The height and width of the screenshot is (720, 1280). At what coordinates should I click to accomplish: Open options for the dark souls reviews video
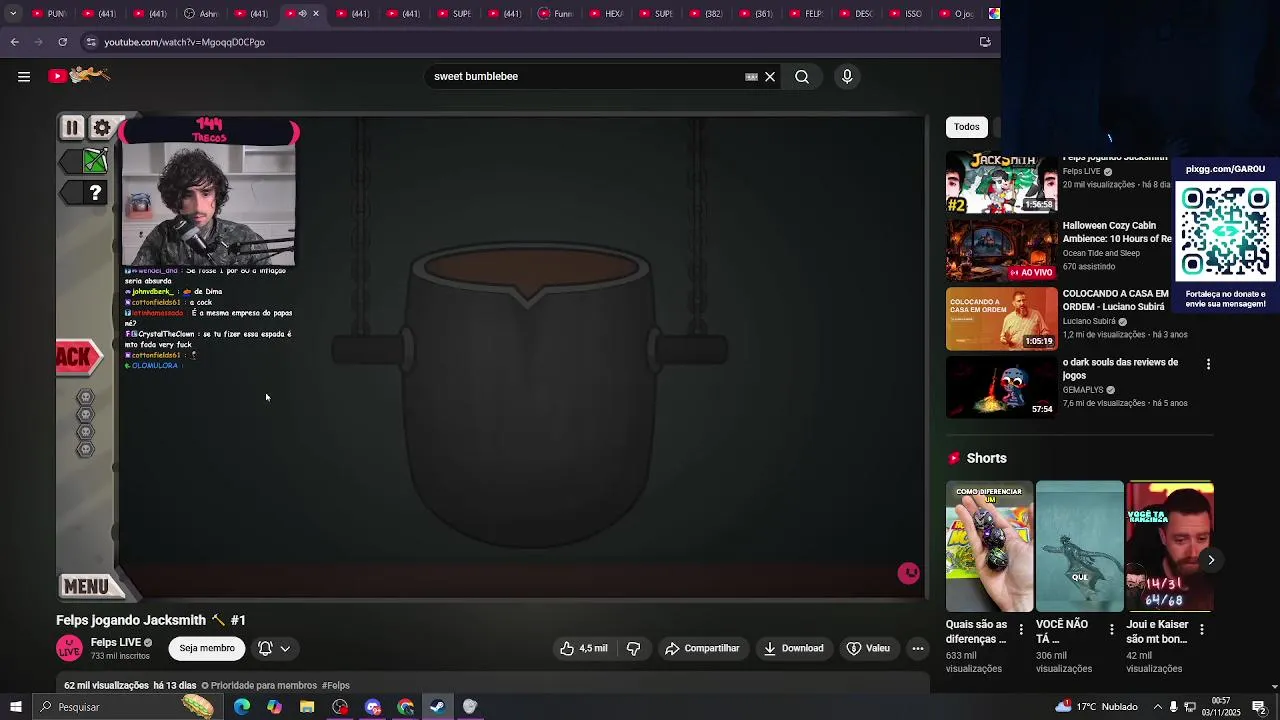(1208, 364)
